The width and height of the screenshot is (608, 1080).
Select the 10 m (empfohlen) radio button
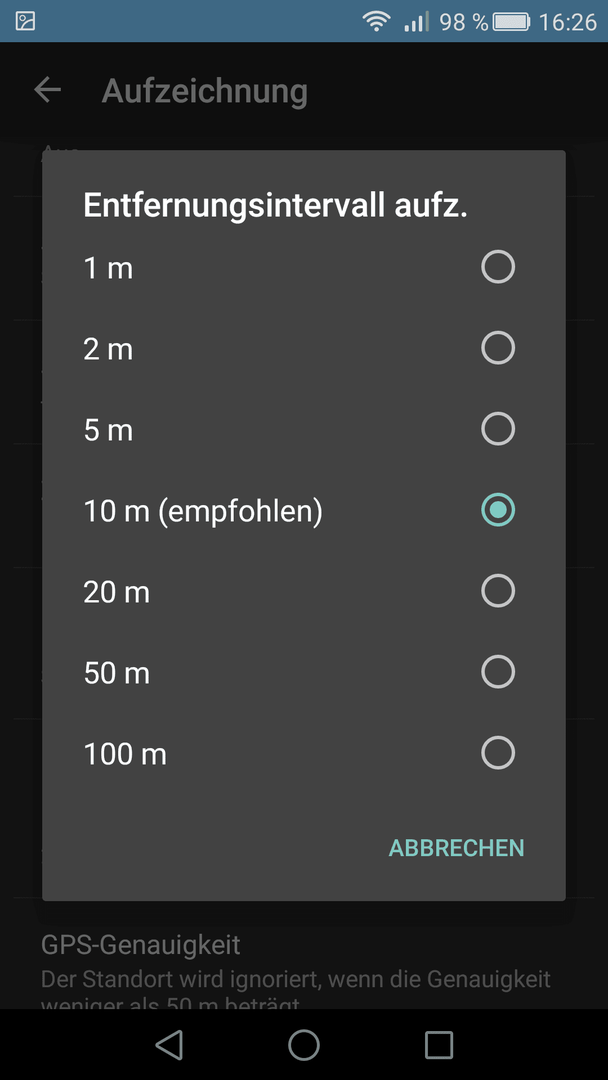[x=498, y=510]
